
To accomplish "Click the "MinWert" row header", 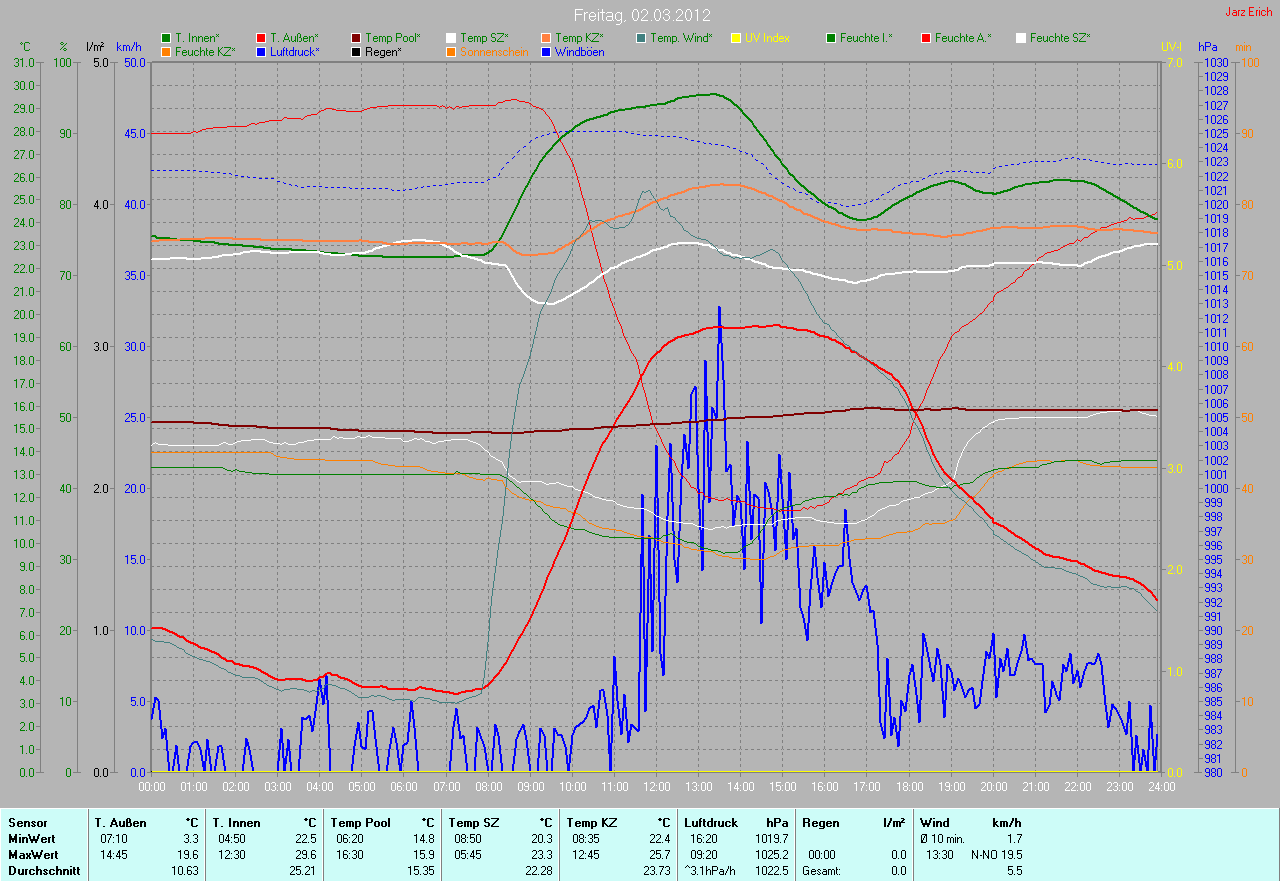I will tap(32, 839).
